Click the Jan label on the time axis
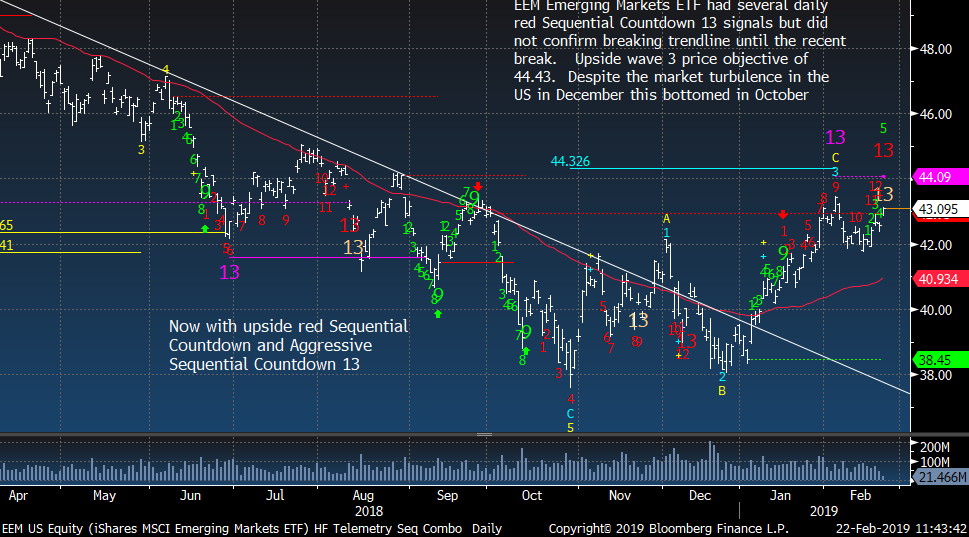Screen dimensions: 969x537 (x=781, y=496)
